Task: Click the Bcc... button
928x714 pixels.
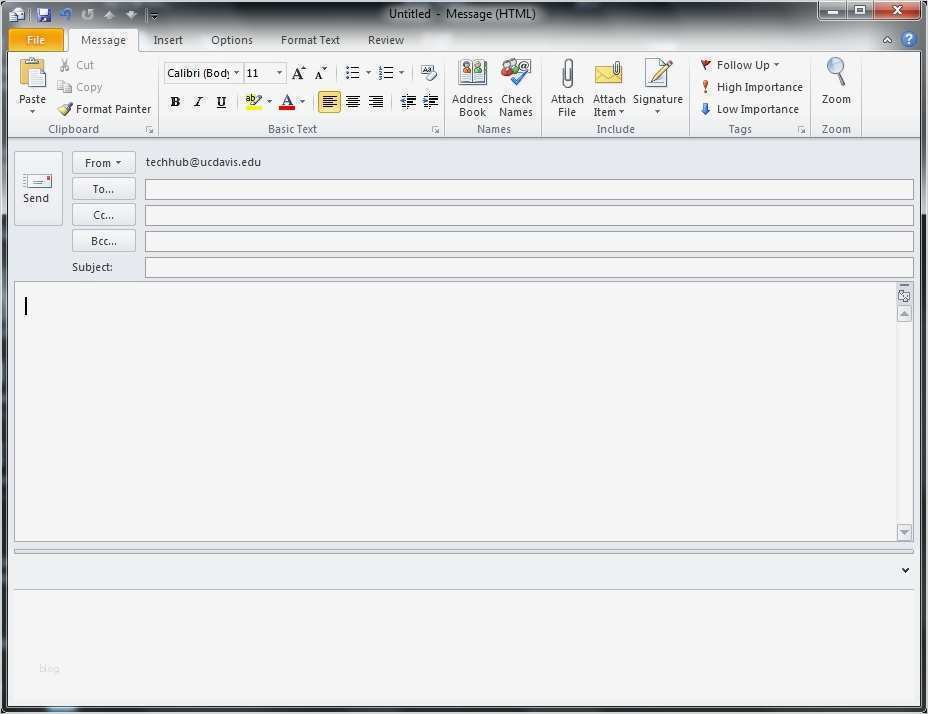Action: click(x=104, y=241)
